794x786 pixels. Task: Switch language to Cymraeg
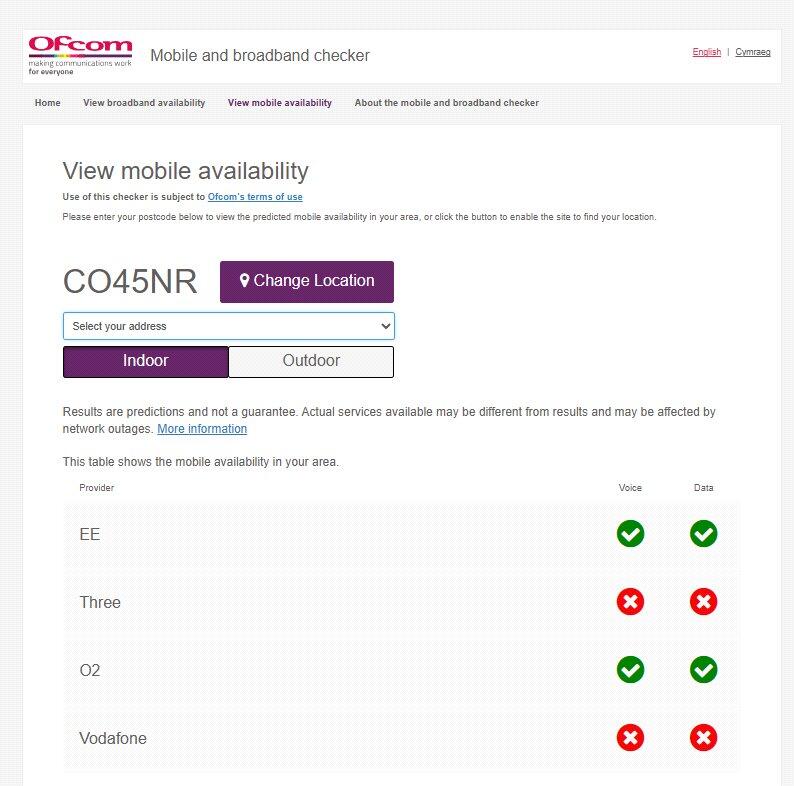click(752, 52)
